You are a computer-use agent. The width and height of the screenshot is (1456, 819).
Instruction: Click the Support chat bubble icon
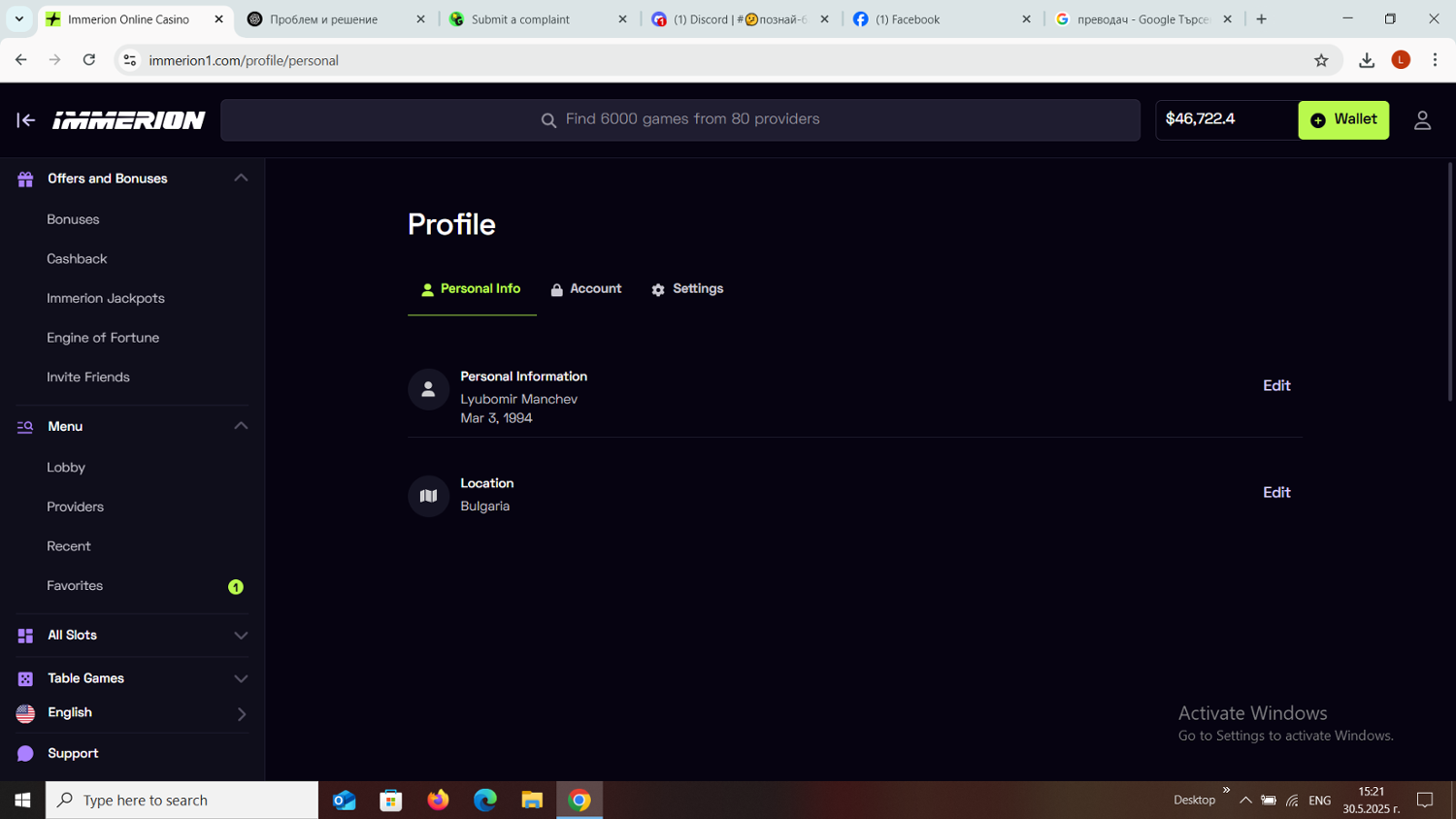pyautogui.click(x=25, y=754)
